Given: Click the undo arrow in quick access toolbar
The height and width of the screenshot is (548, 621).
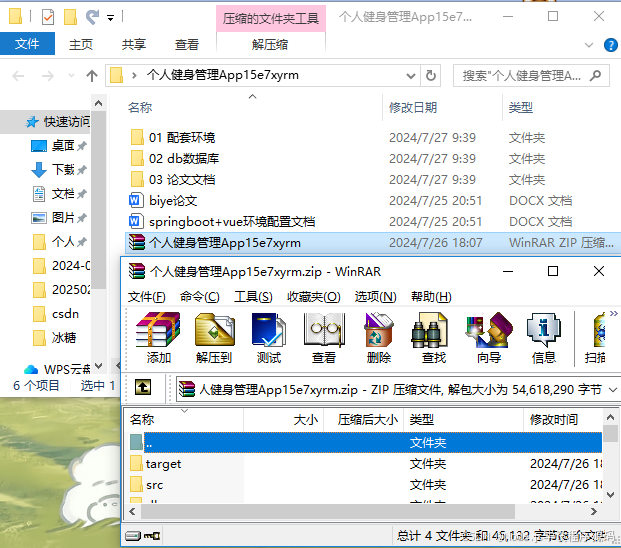Looking at the screenshot, I should (92, 17).
